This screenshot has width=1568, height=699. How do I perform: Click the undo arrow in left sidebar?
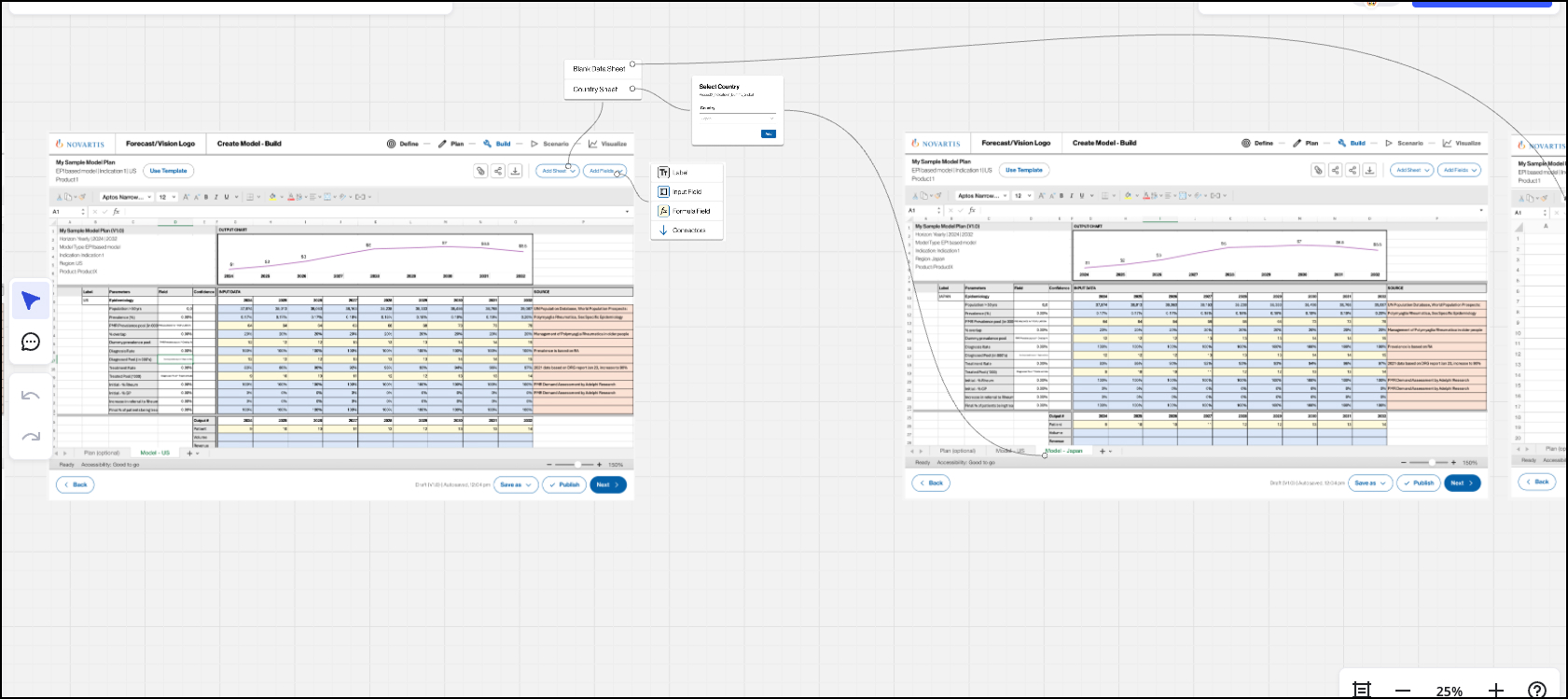[31, 396]
